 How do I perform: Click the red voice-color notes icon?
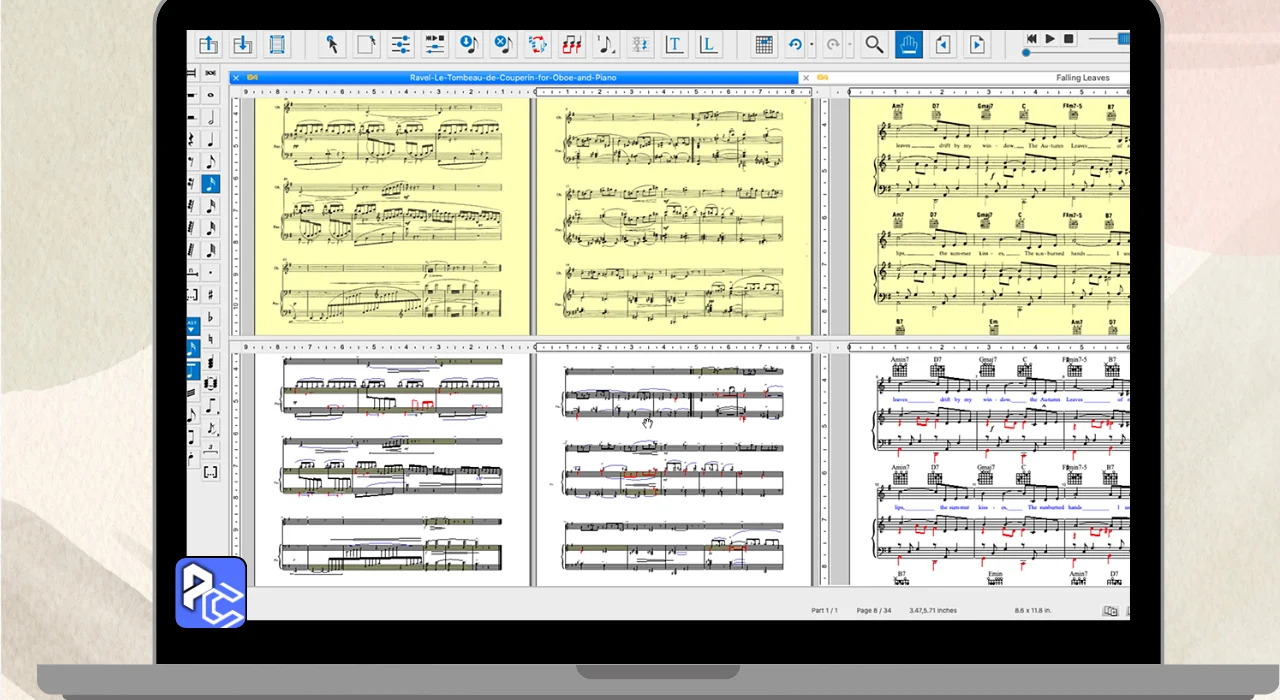point(571,44)
